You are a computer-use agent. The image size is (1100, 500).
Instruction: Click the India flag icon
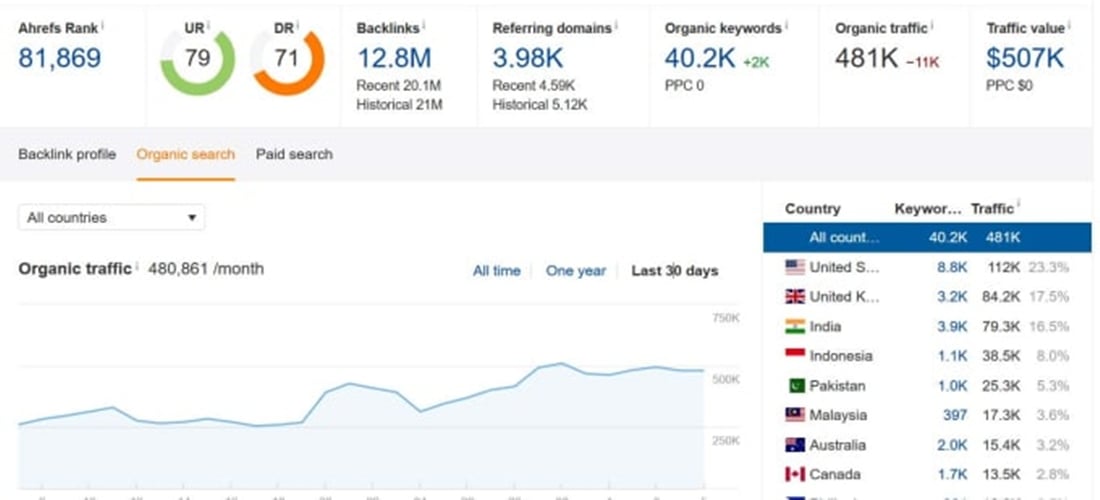(795, 326)
